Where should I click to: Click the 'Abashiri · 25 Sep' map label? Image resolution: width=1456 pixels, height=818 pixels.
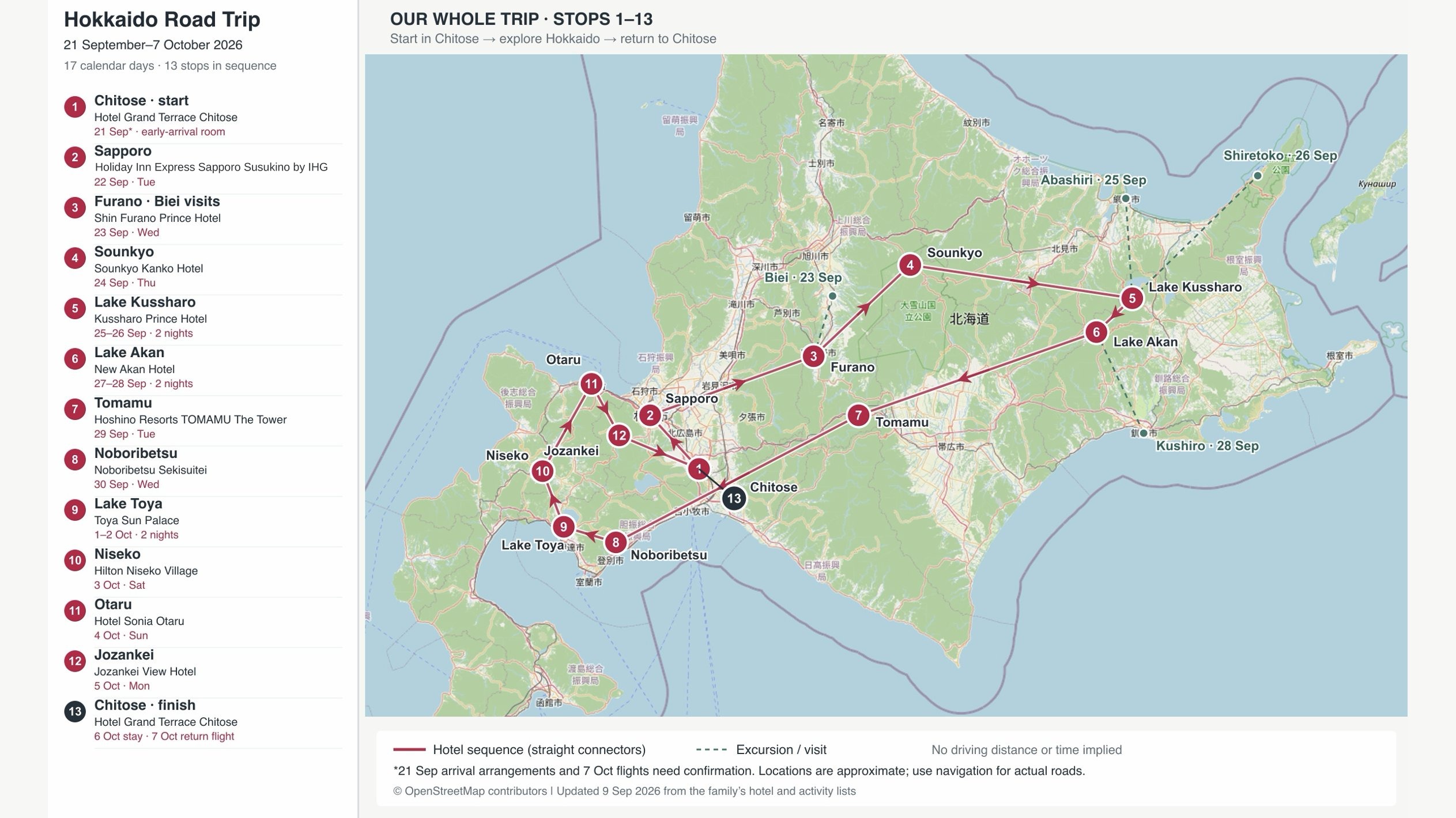point(1093,180)
